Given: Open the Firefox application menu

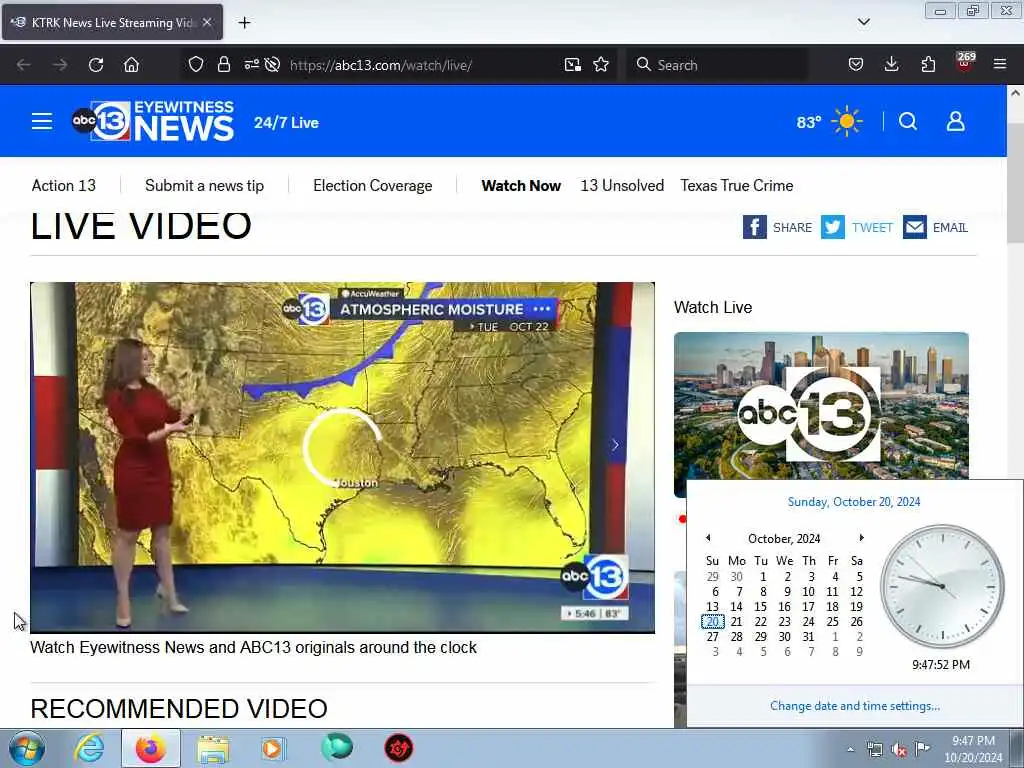Looking at the screenshot, I should (1000, 64).
